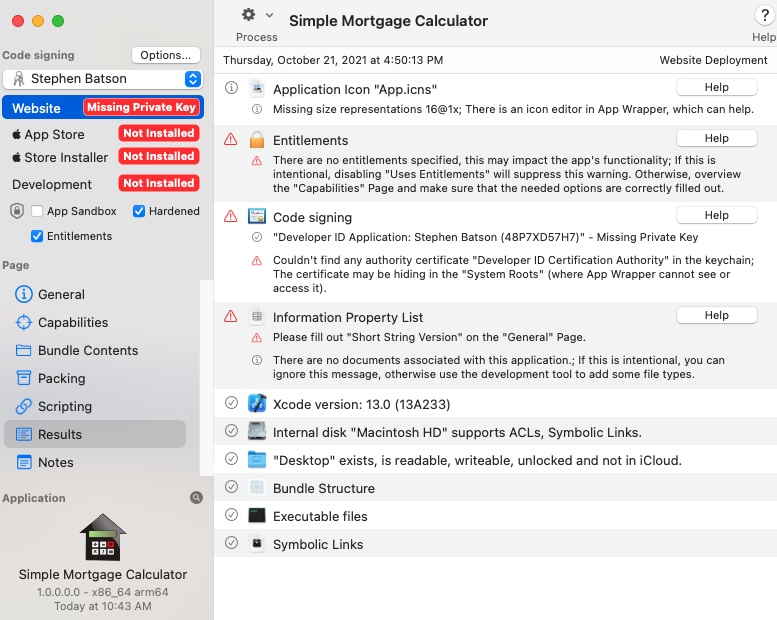Open the Notes page
This screenshot has height=620, width=777.
(x=95, y=462)
